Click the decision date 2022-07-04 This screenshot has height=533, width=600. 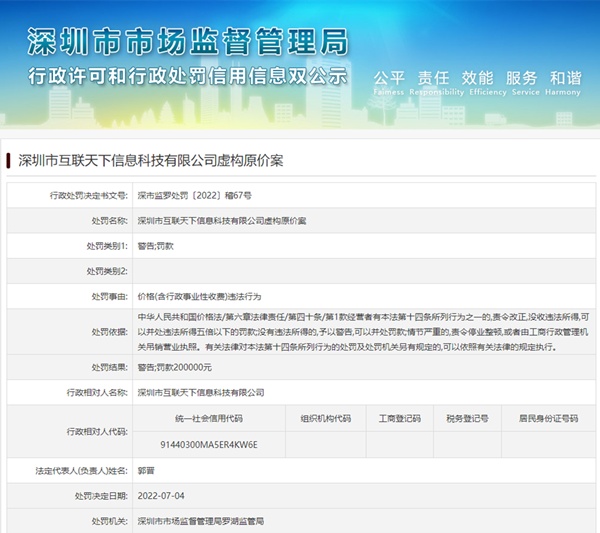point(159,496)
